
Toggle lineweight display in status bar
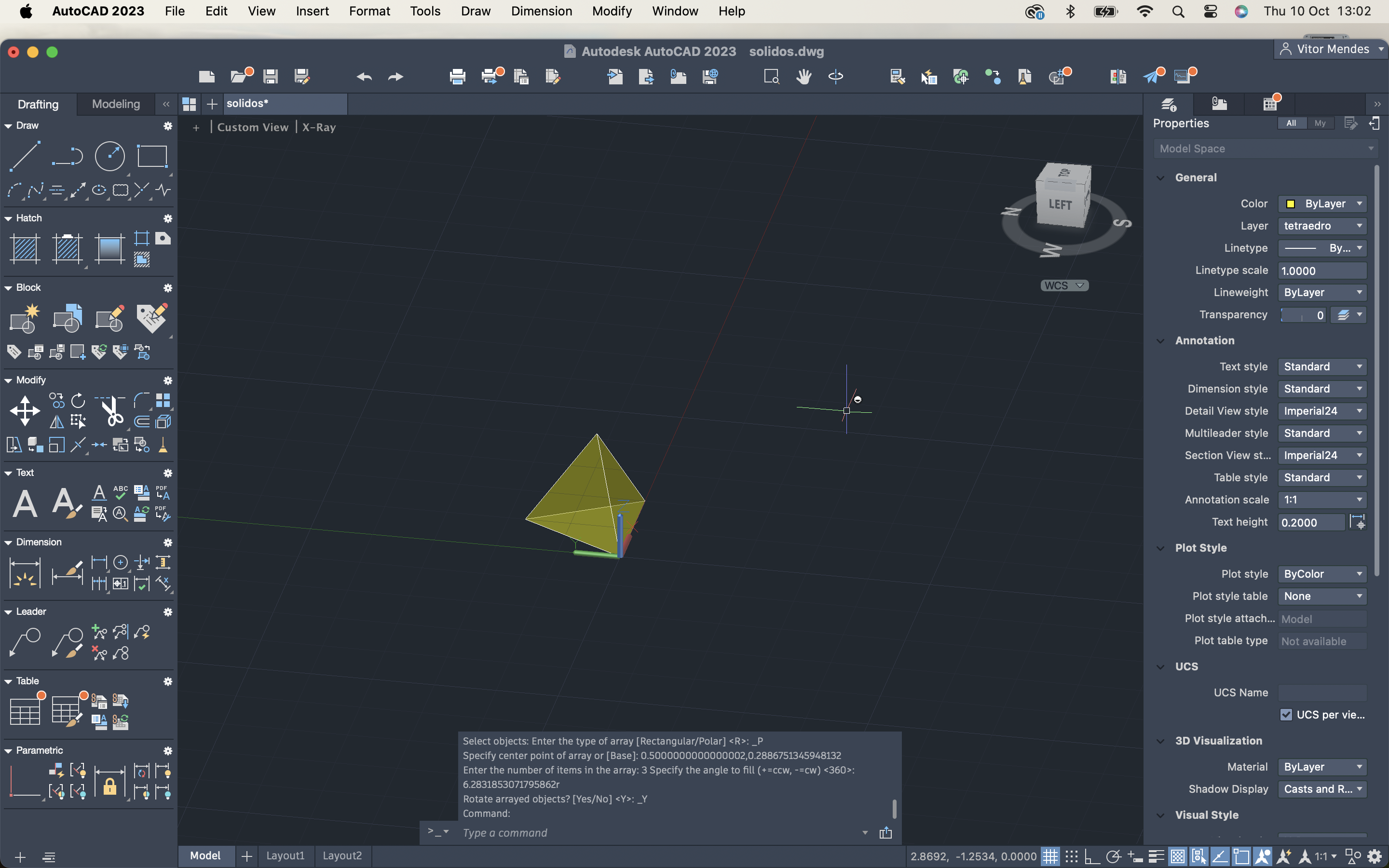point(1156,856)
